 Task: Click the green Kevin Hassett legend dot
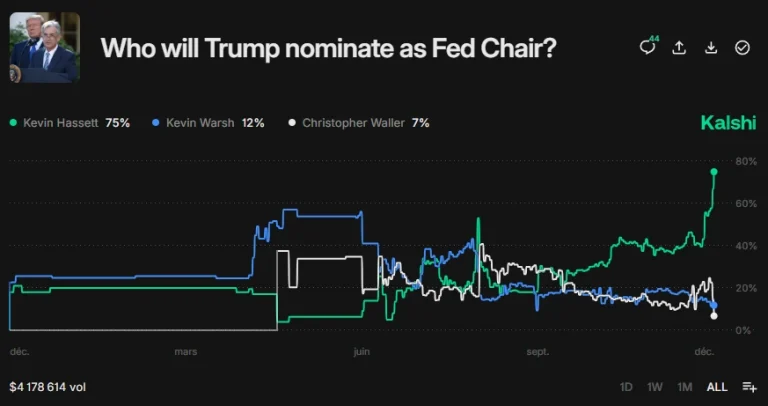click(x=14, y=123)
